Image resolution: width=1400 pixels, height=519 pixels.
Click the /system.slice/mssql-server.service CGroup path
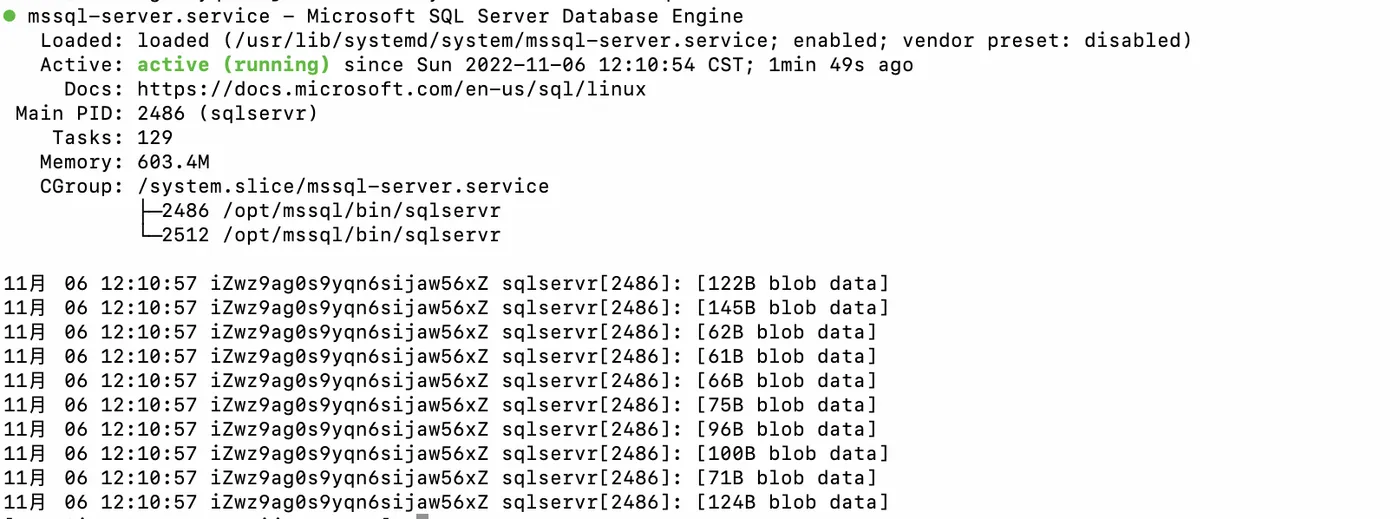(x=343, y=186)
